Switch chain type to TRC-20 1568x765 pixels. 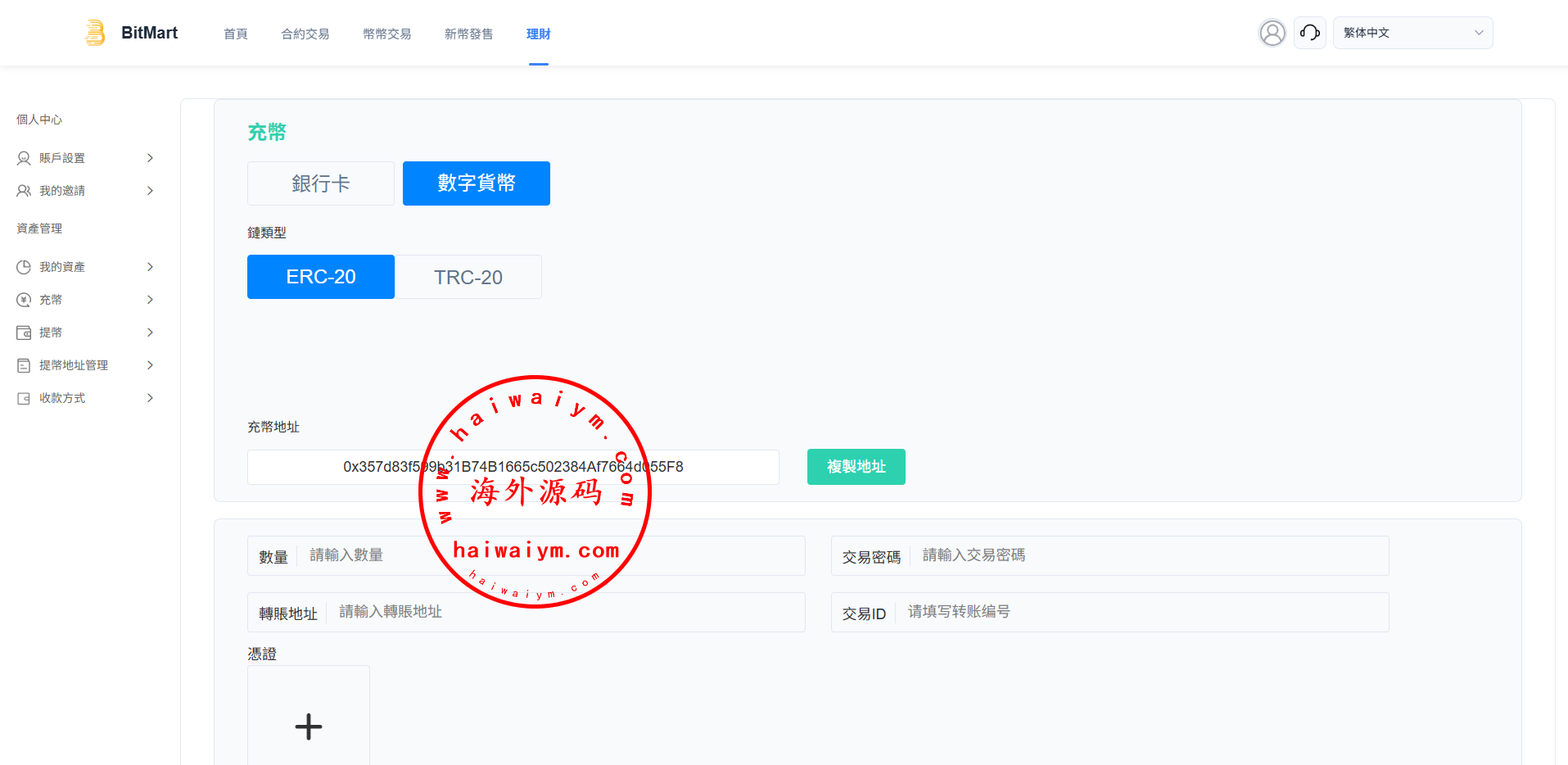468,277
